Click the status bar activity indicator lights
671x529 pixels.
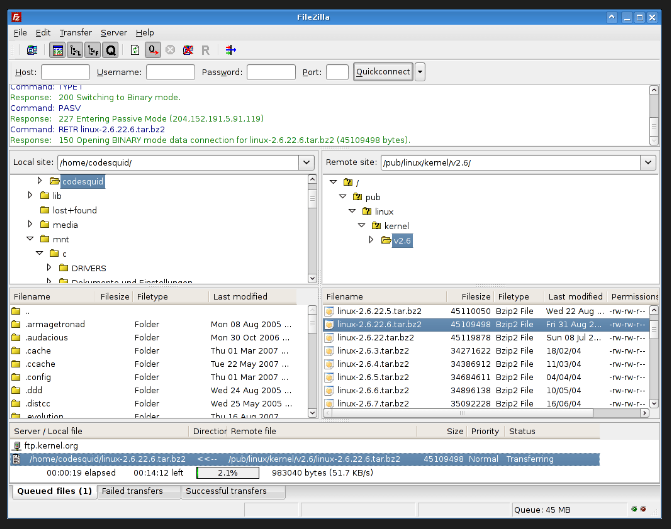pos(638,509)
